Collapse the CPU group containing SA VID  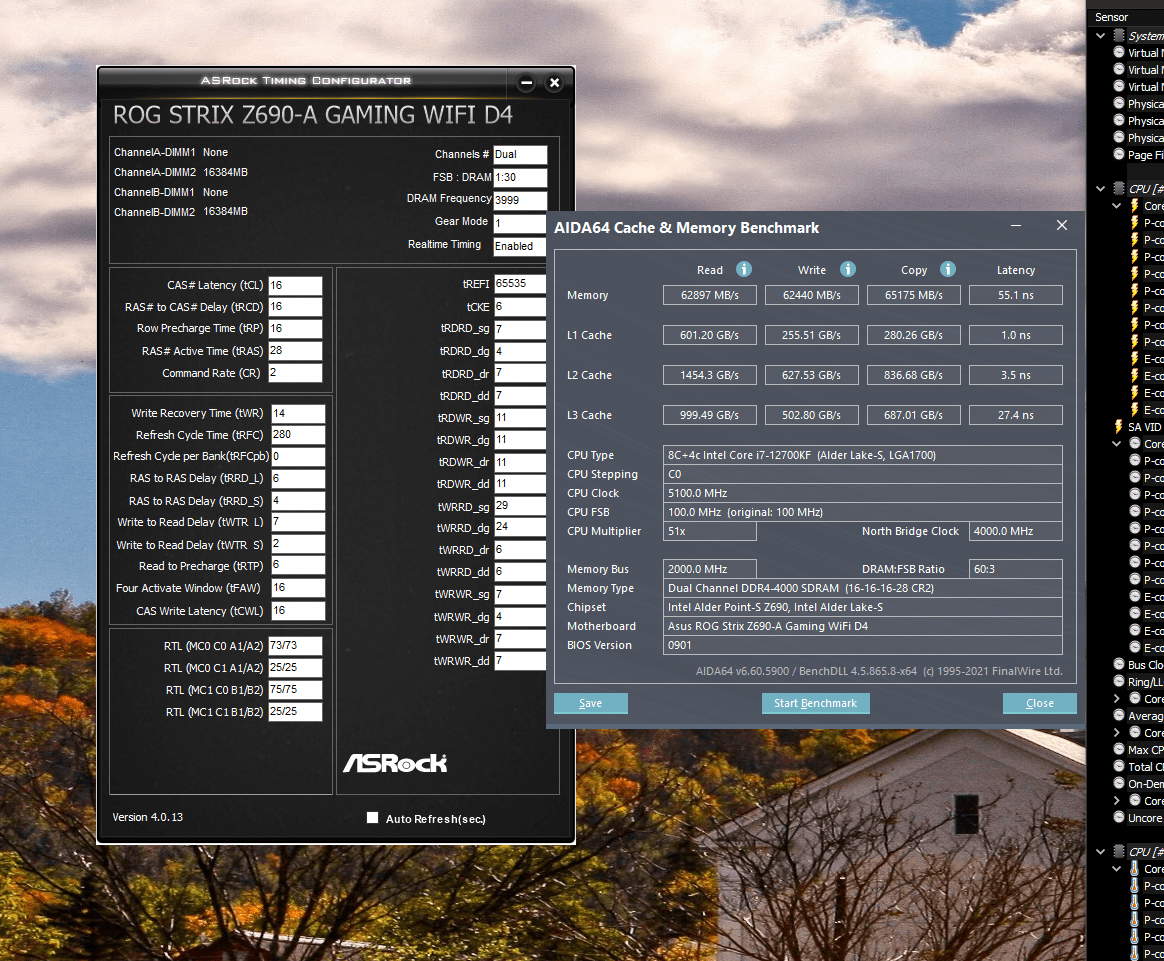pos(1101,188)
